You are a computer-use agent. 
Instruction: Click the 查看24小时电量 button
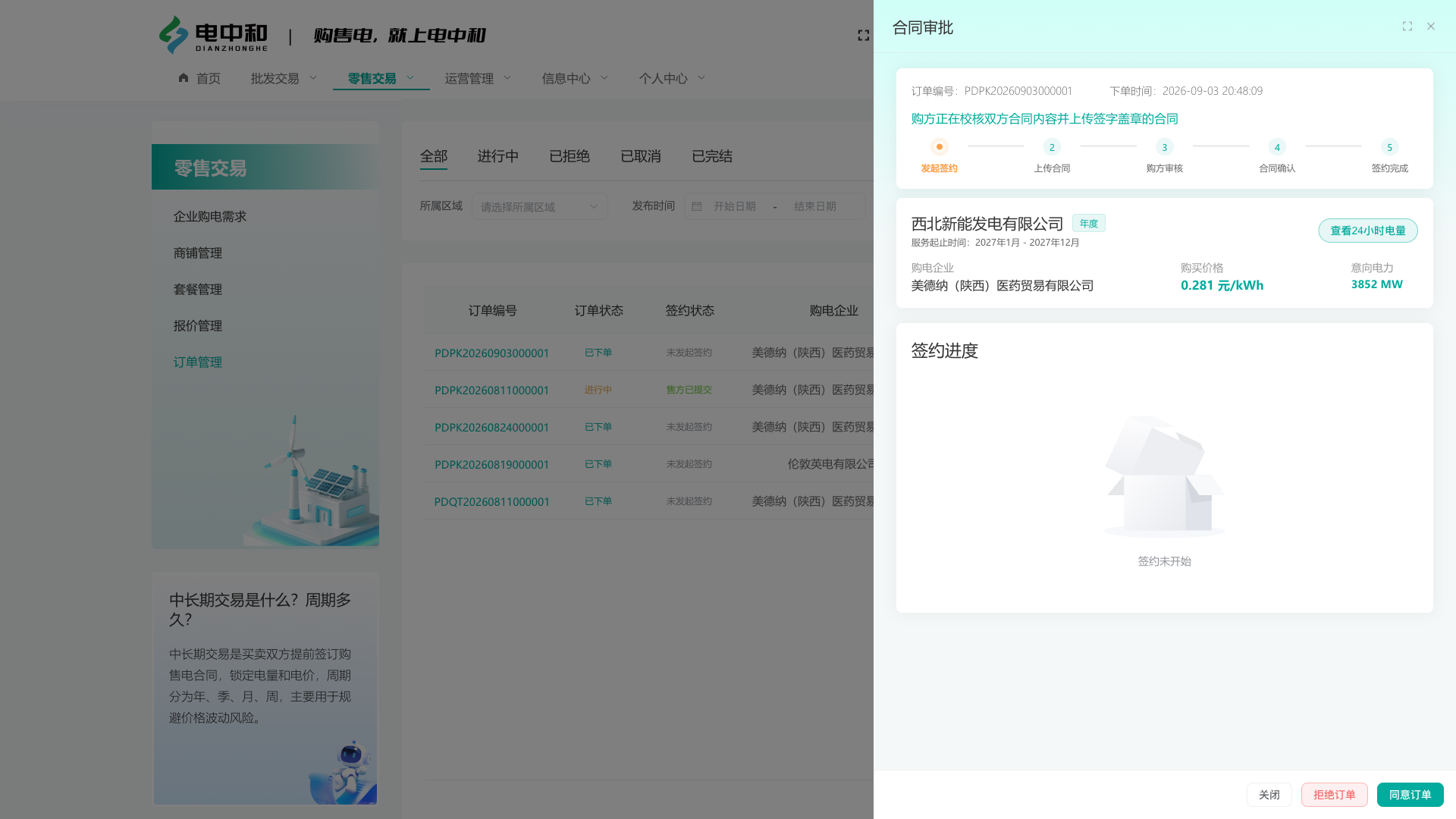(x=1367, y=231)
